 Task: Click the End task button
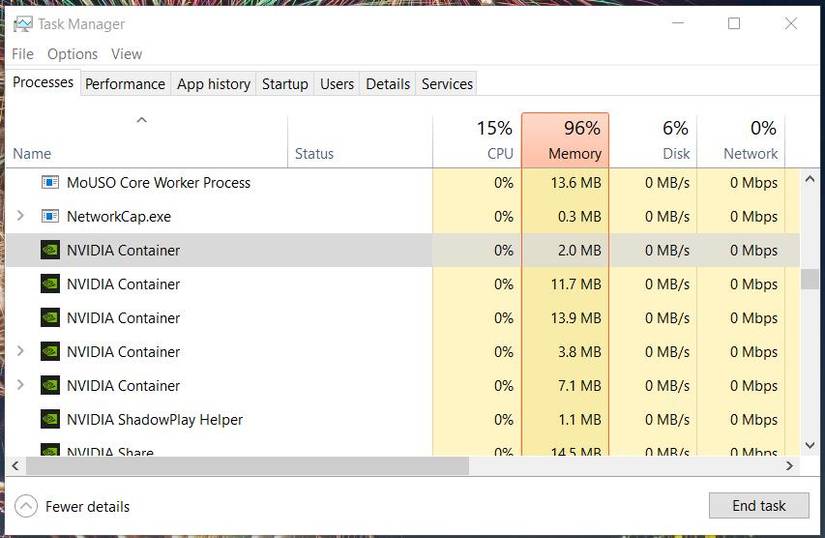click(759, 506)
